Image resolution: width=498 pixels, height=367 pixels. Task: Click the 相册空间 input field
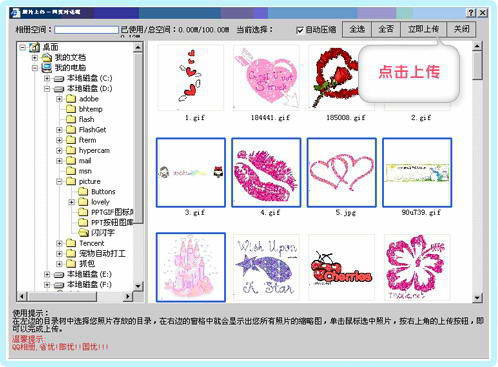(x=86, y=30)
